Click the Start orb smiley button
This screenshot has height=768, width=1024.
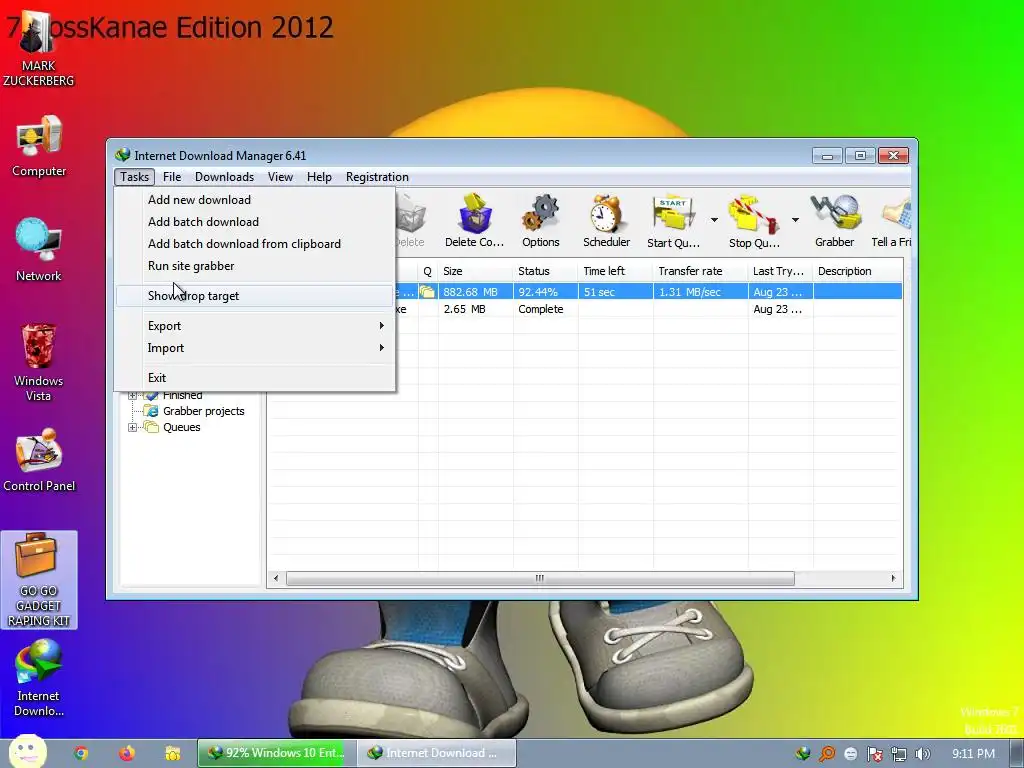[27, 752]
